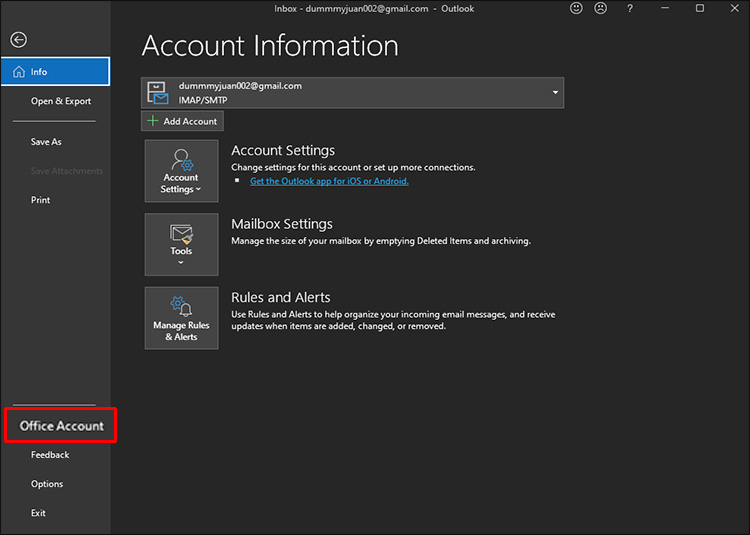Click the question mark help icon

click(629, 9)
